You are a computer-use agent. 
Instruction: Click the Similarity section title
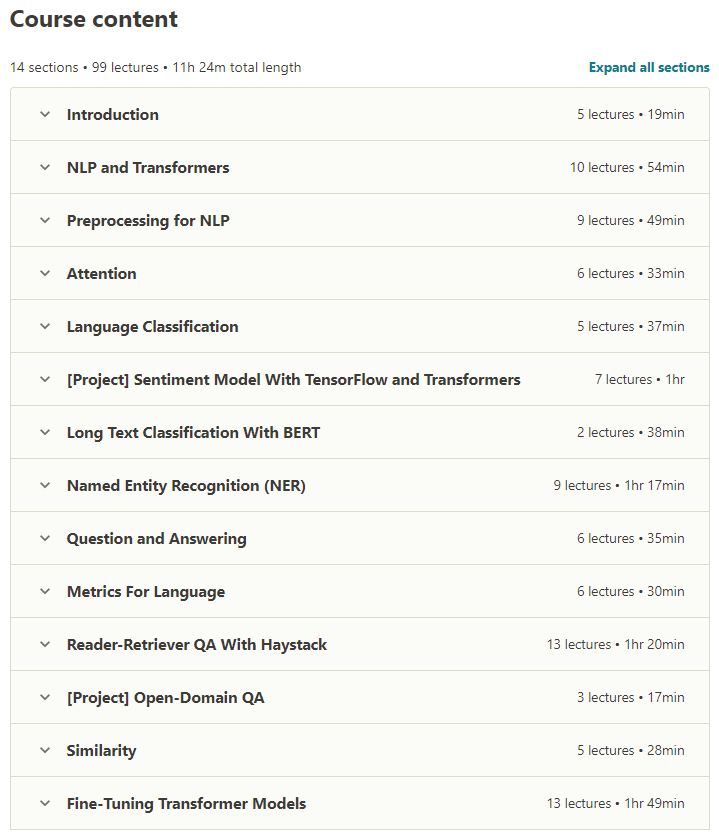click(101, 750)
